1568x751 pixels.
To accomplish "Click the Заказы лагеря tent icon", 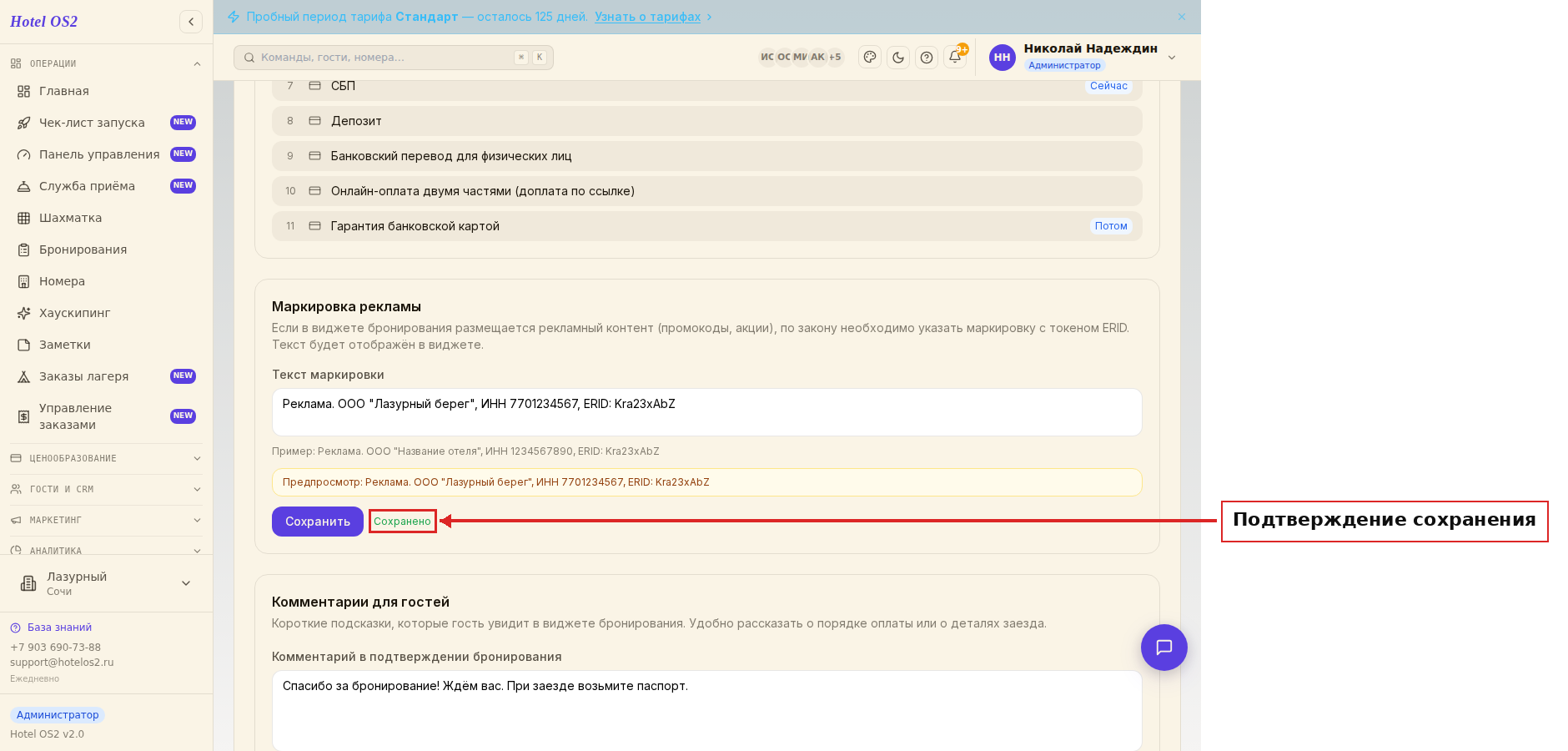I will click(24, 376).
